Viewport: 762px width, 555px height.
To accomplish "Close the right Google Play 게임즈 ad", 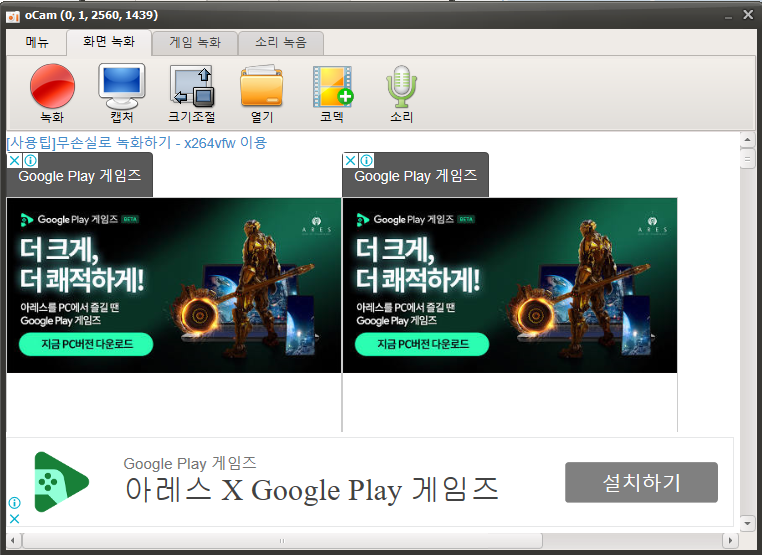I will [350, 160].
